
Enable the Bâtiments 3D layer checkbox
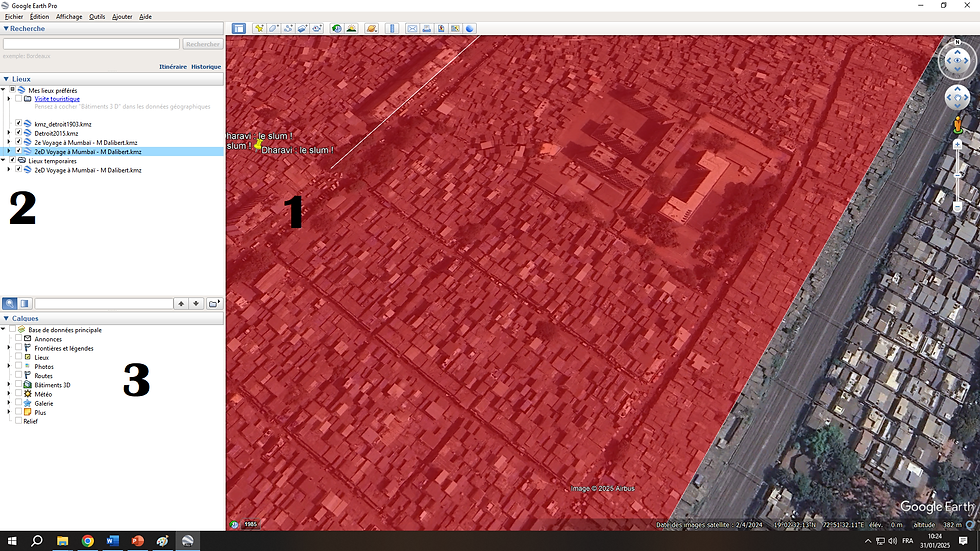click(x=18, y=384)
